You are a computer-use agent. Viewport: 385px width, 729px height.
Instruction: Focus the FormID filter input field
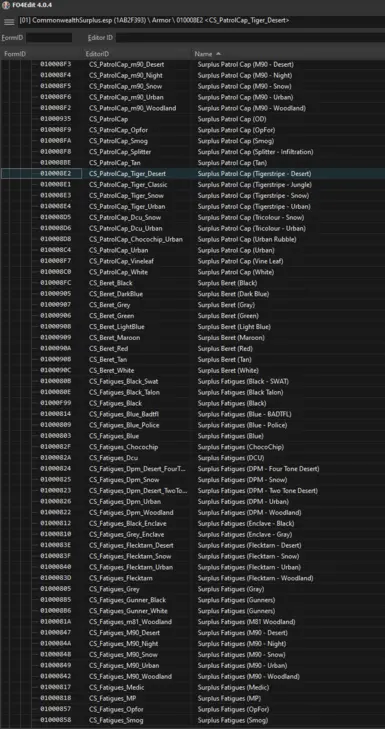tap(49, 38)
